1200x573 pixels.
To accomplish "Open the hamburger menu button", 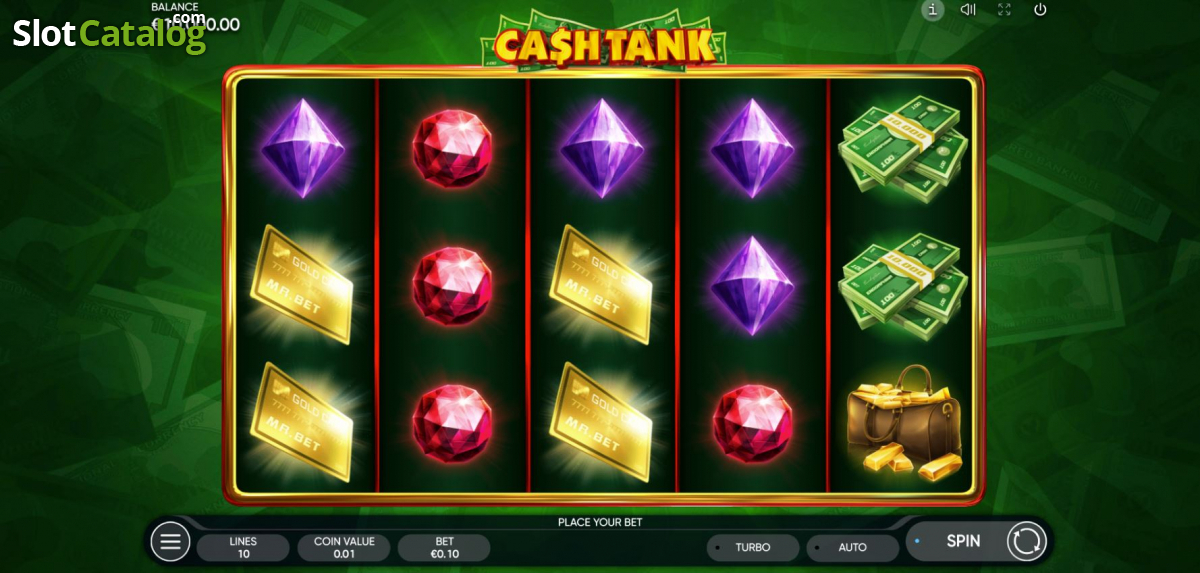I will pyautogui.click(x=170, y=542).
